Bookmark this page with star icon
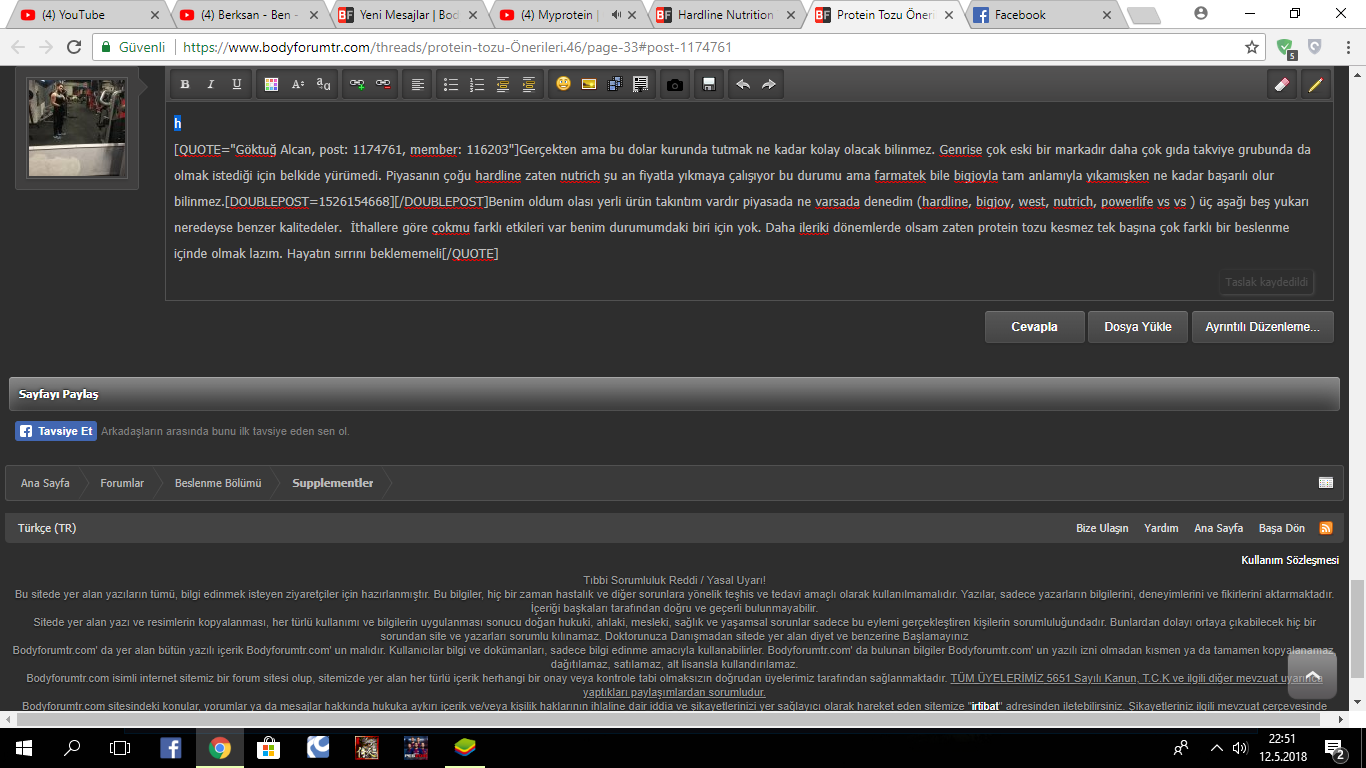The height and width of the screenshot is (768, 1366). (1251, 47)
